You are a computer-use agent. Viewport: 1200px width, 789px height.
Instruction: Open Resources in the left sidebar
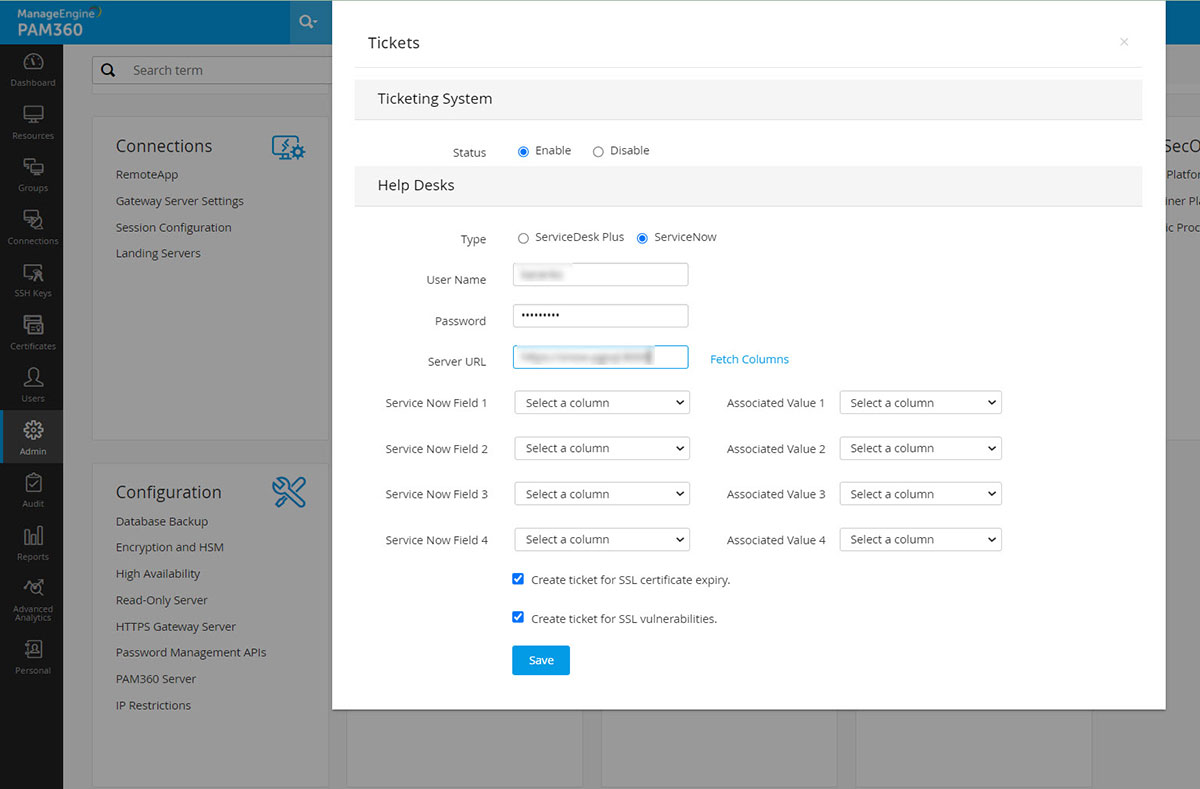point(32,122)
